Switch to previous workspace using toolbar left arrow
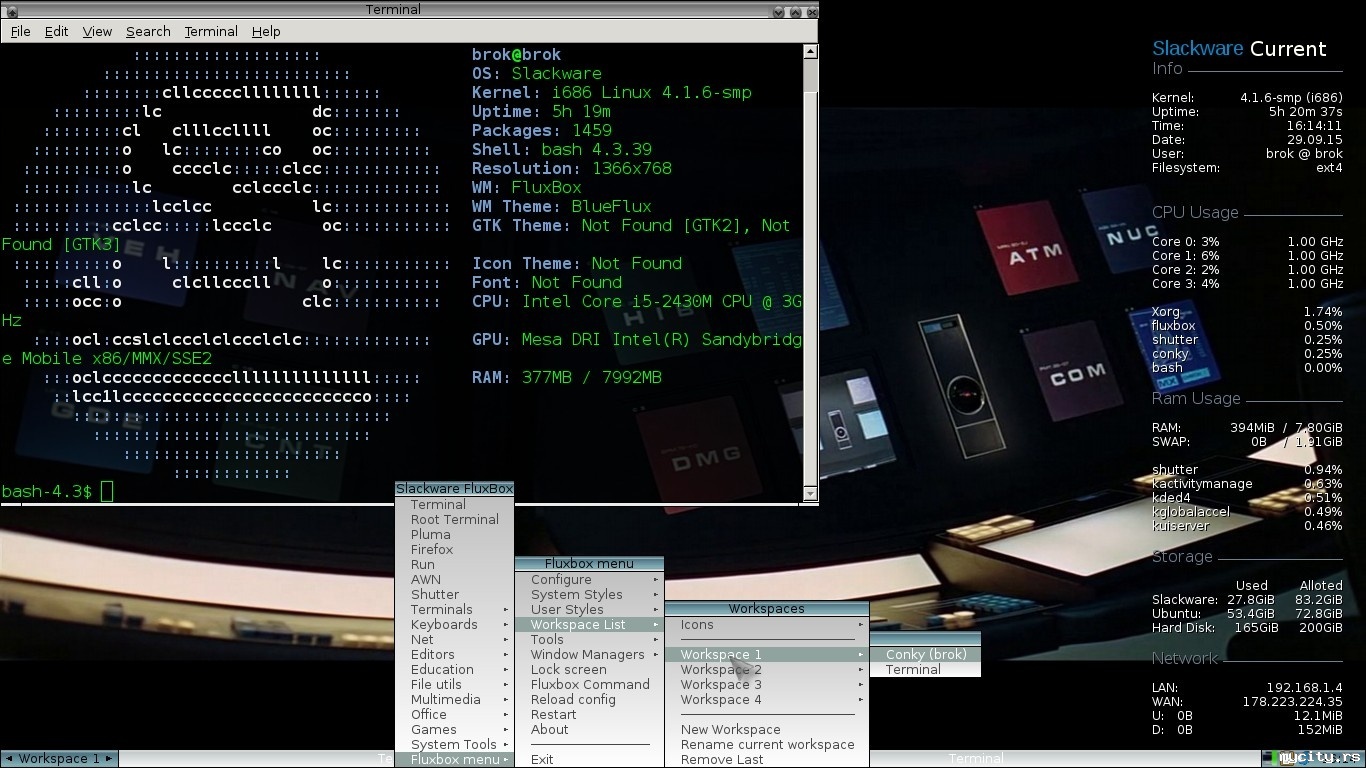1366x768 pixels. 9,759
